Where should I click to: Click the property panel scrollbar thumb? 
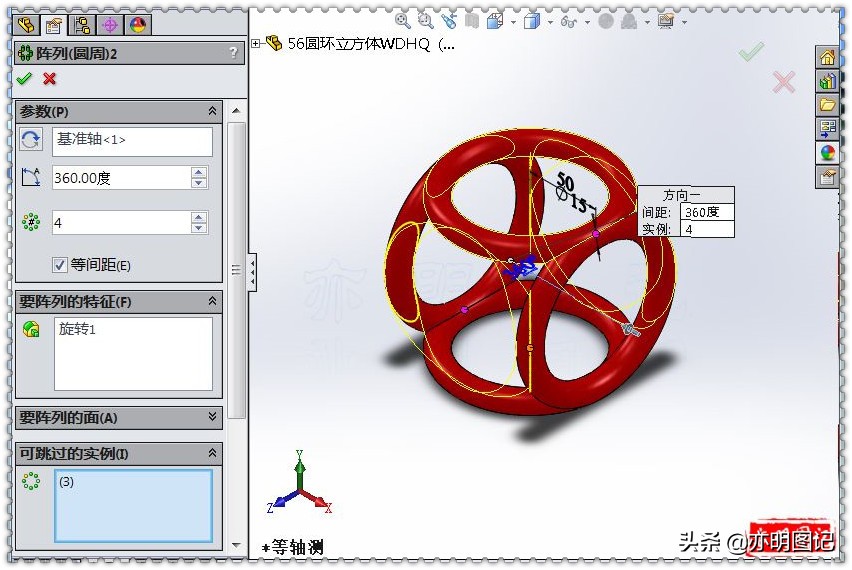coord(236,270)
